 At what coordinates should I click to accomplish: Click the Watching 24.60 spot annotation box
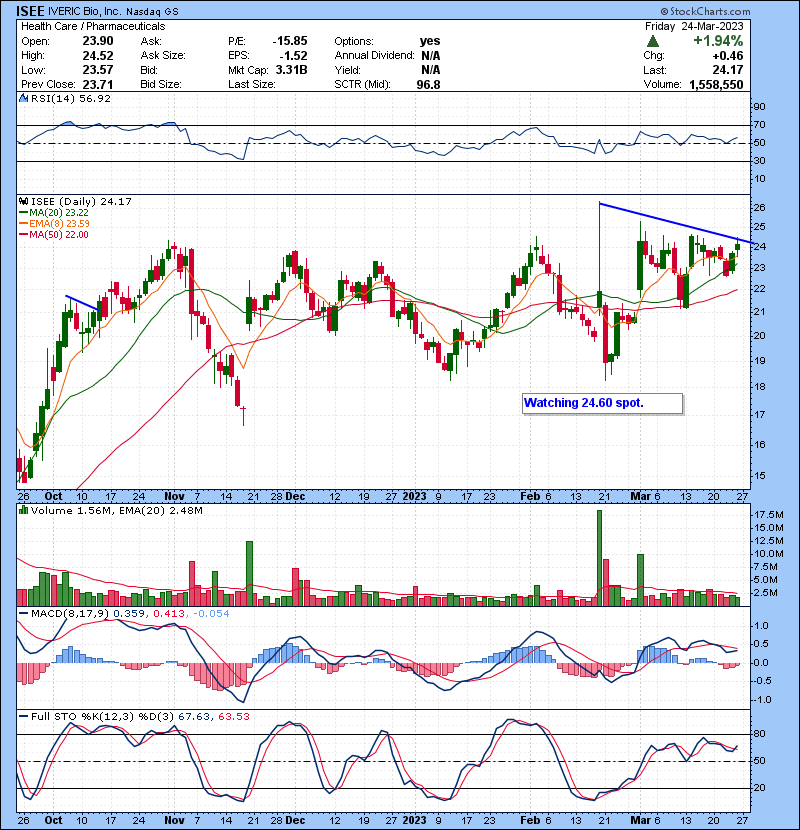[603, 403]
